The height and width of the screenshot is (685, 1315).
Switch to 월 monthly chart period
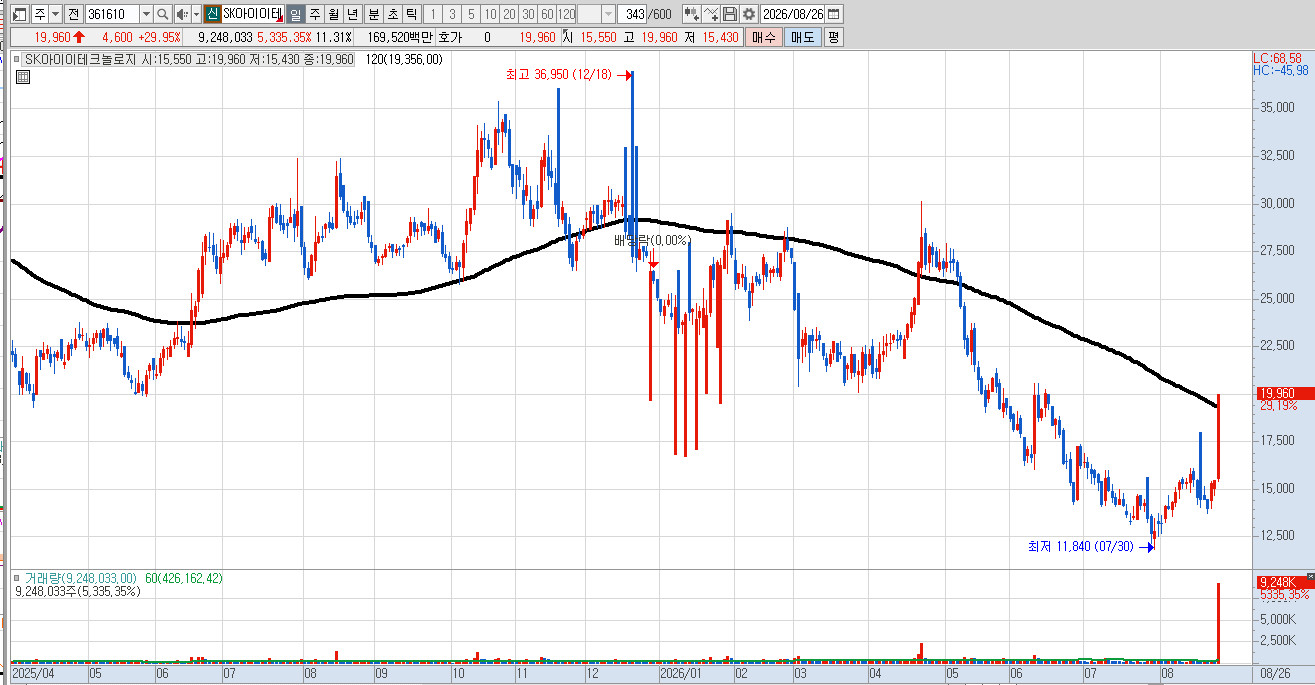[333, 14]
